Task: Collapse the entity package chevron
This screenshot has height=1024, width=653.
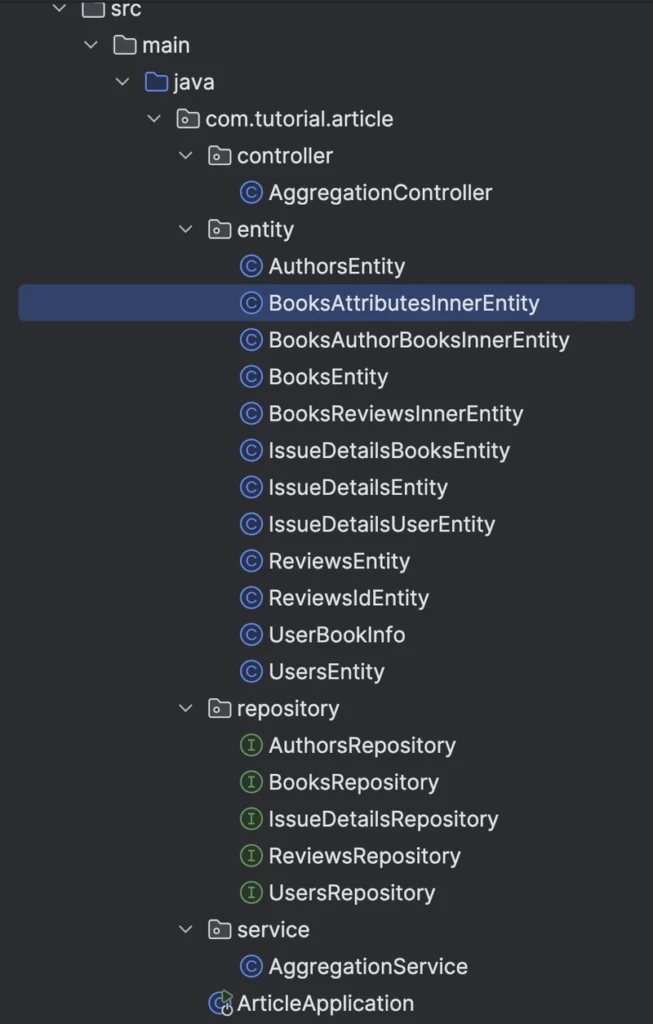Action: tap(186, 230)
